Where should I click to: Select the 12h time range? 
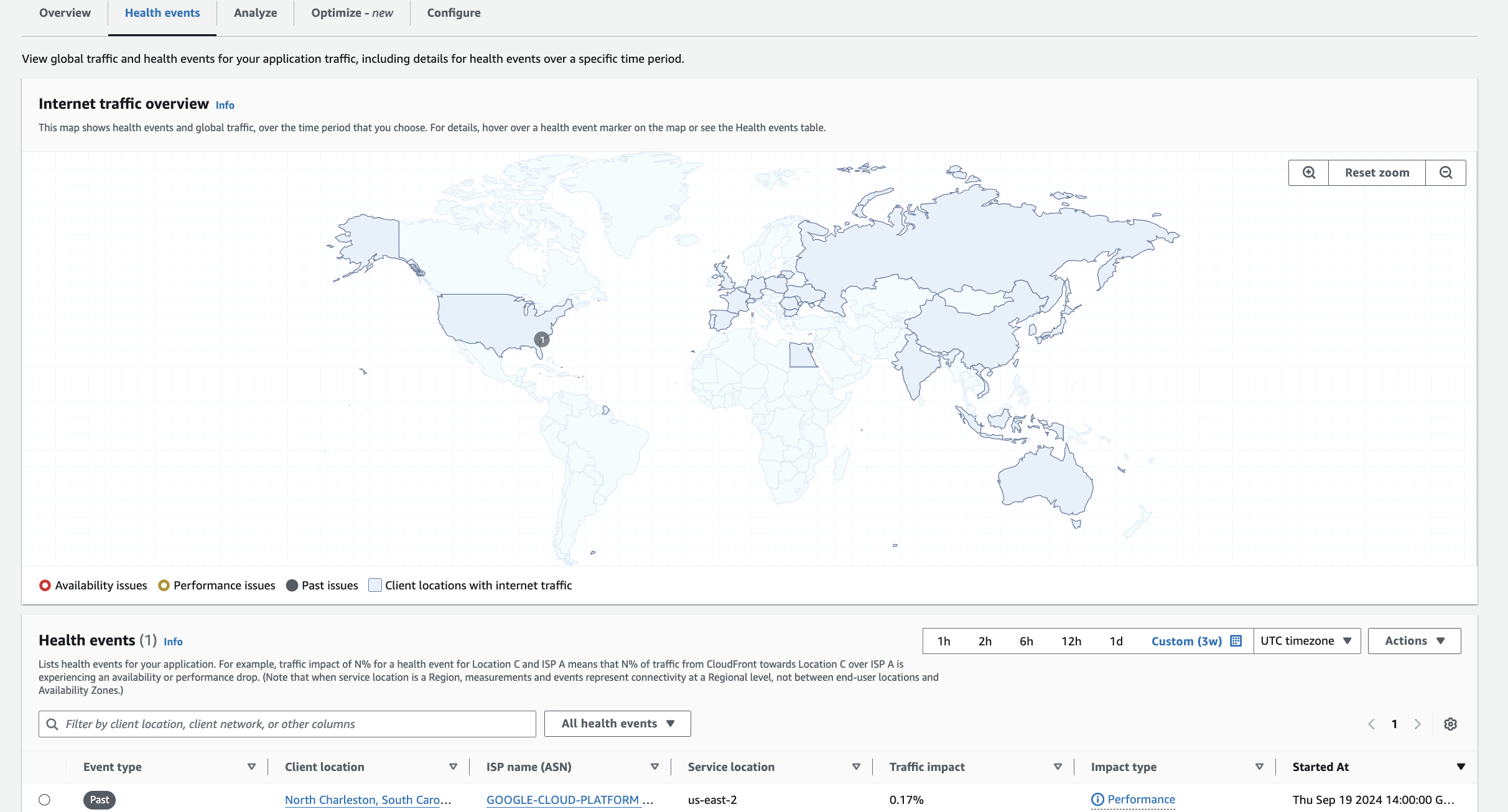pyautogui.click(x=1071, y=641)
